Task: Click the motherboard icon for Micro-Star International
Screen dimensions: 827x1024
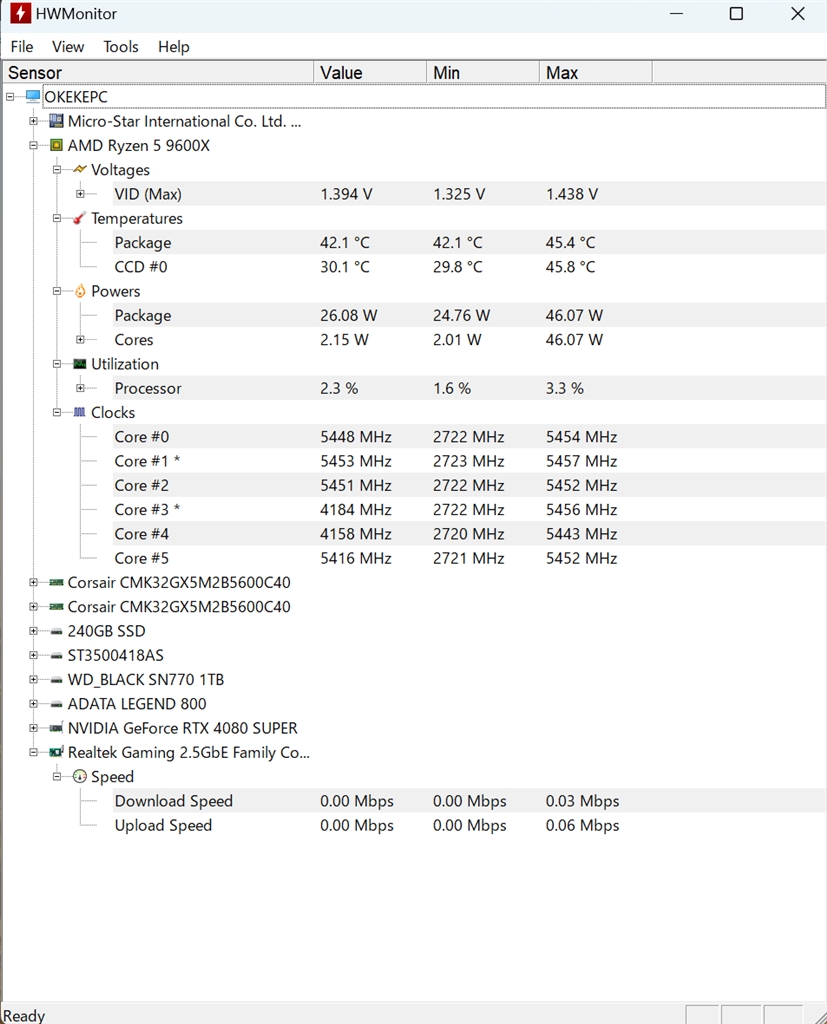Action: (57, 121)
